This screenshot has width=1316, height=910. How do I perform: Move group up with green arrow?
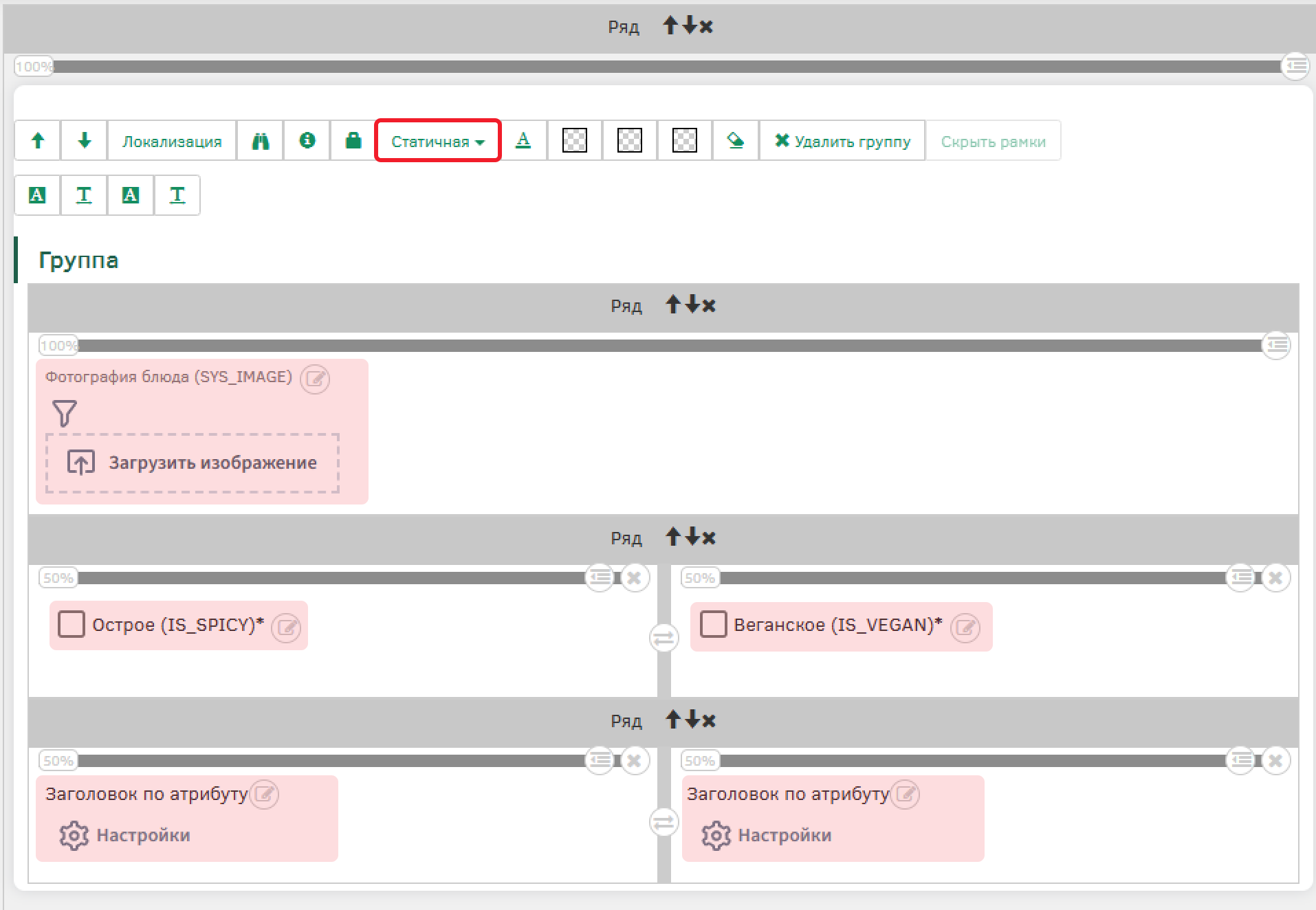click(38, 141)
